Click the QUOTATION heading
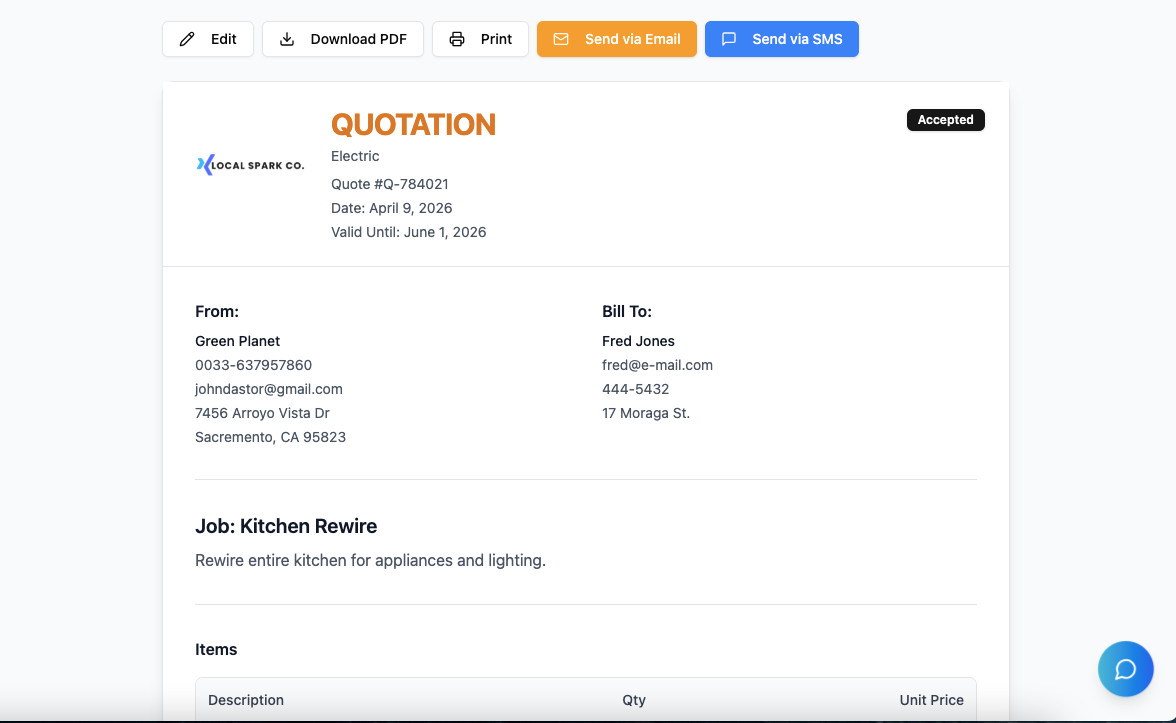 413,124
